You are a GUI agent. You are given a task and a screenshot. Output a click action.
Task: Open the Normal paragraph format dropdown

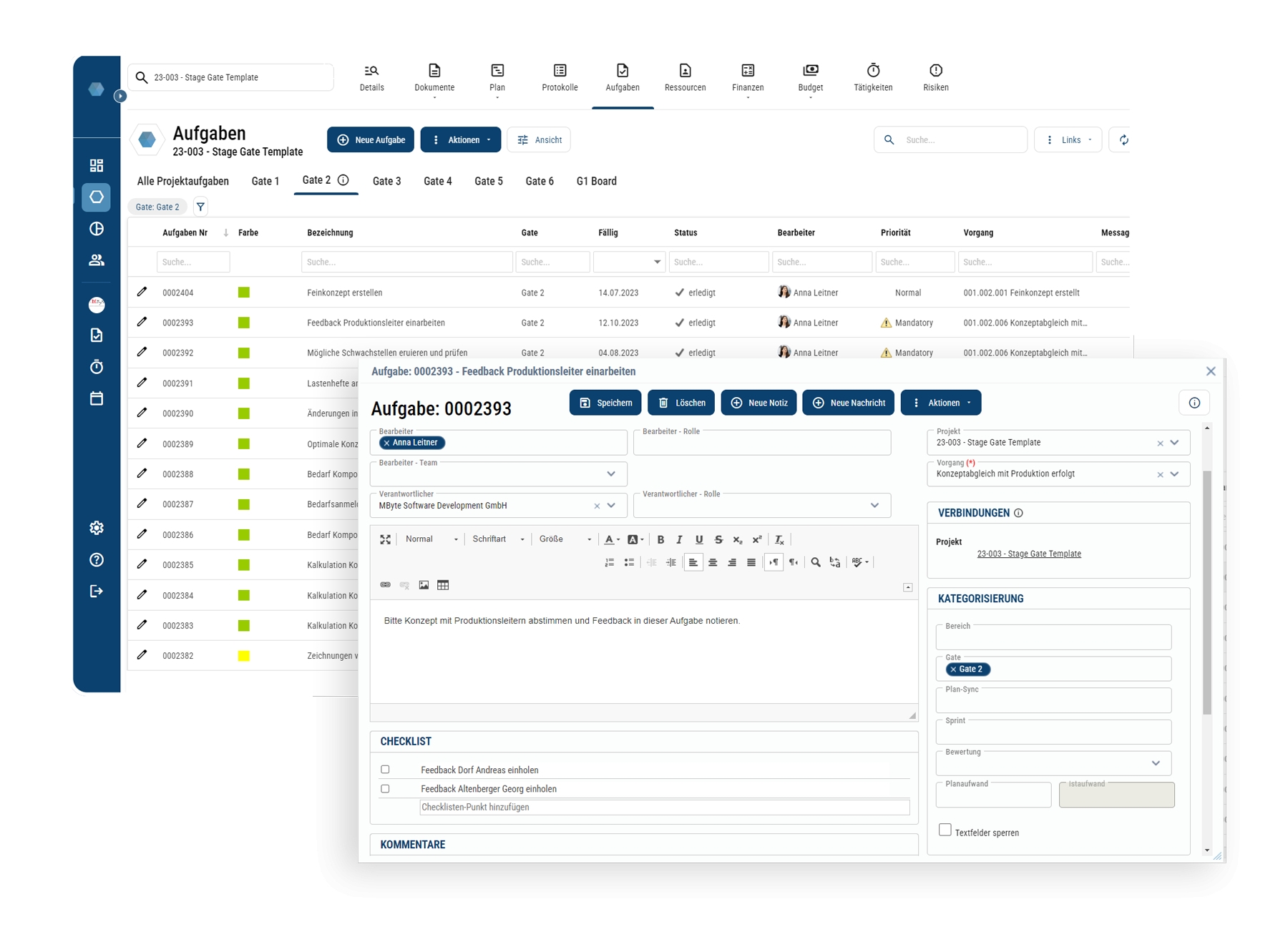click(431, 539)
